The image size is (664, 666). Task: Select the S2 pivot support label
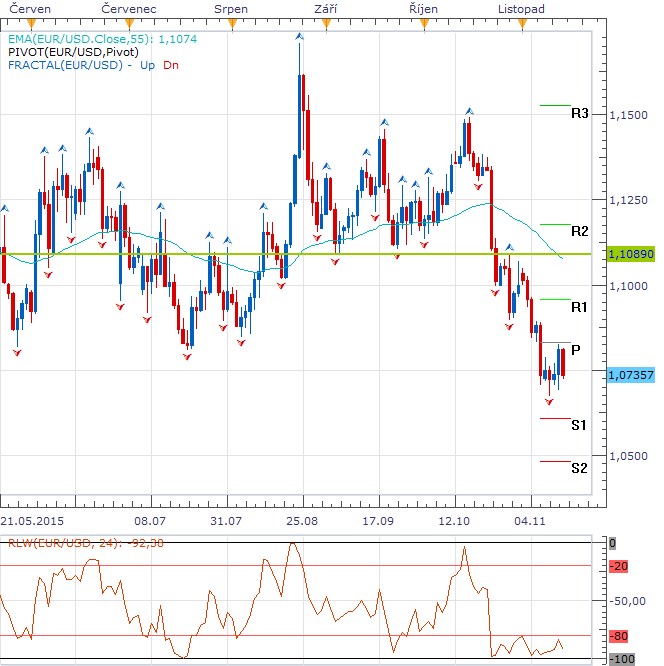click(579, 468)
